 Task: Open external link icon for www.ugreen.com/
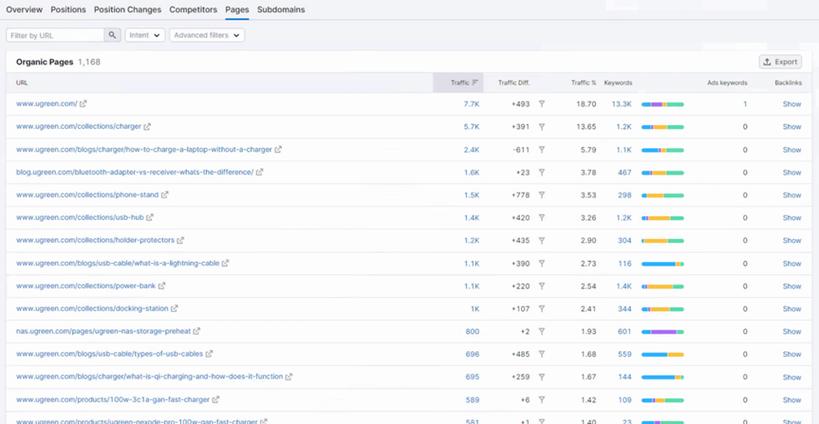tap(84, 104)
